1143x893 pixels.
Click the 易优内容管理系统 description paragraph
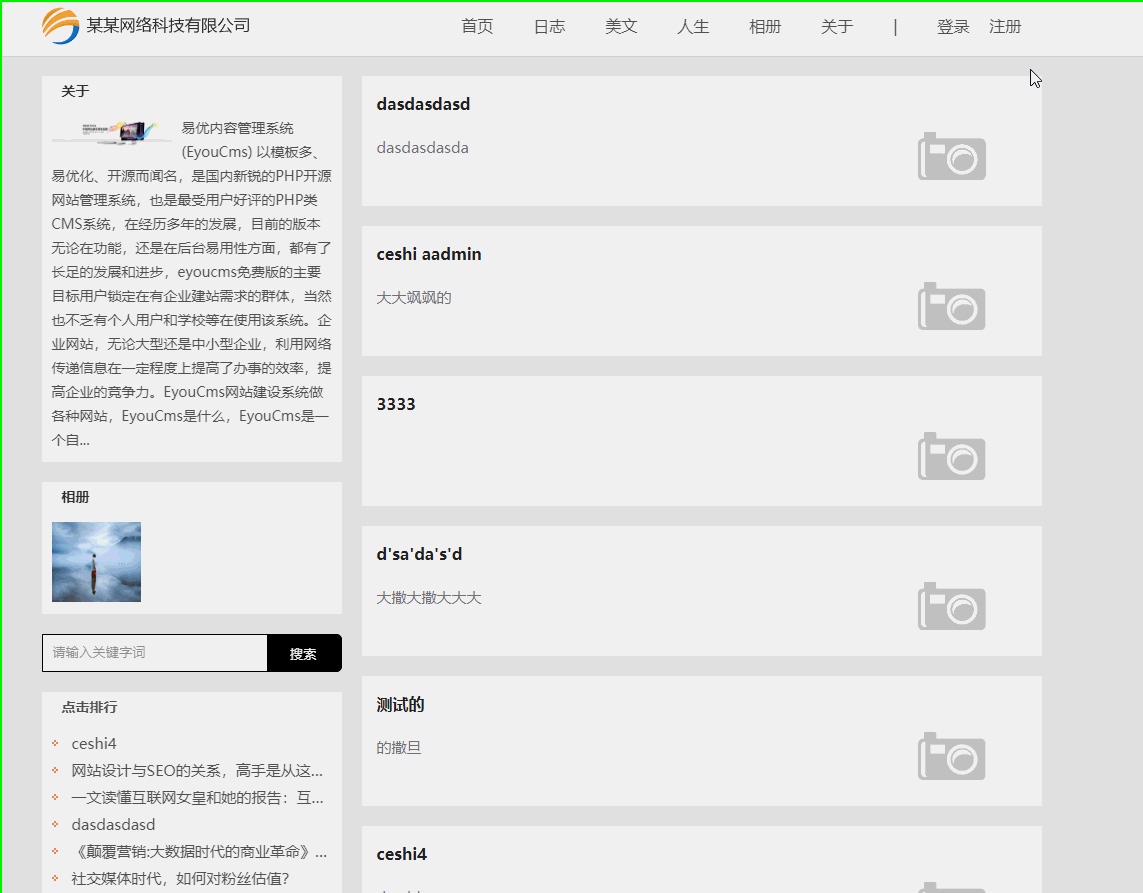pyautogui.click(x=192, y=284)
